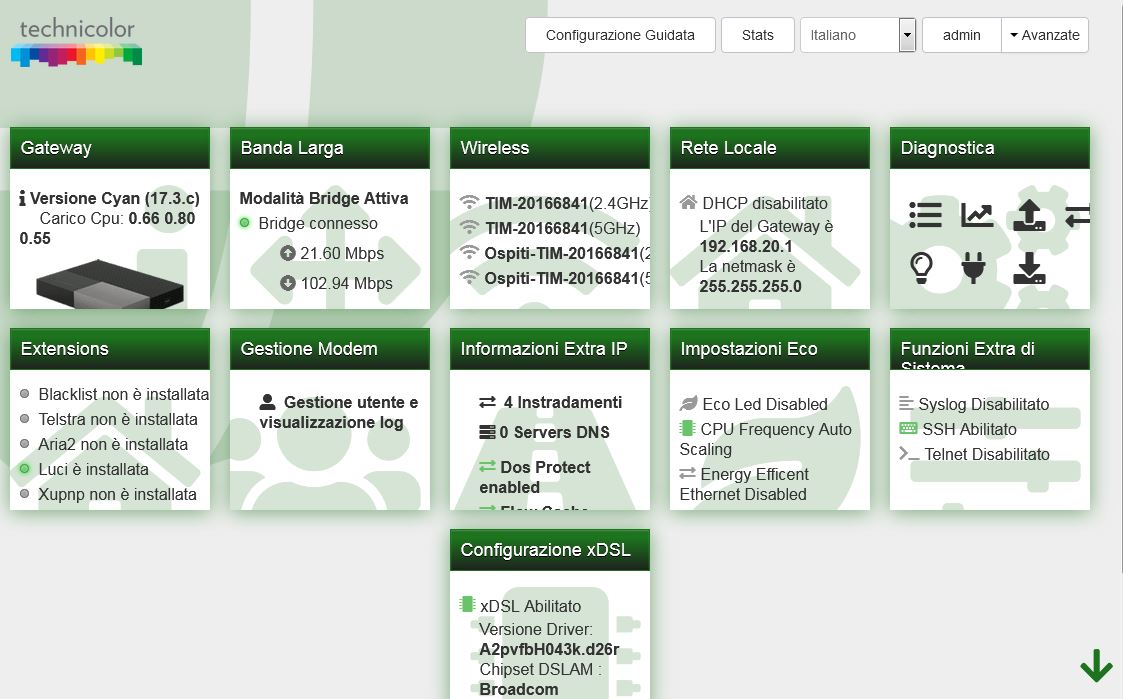Viewport: 1123px width, 699px height.
Task: Open the Gestione Modem card header
Action: (x=329, y=349)
